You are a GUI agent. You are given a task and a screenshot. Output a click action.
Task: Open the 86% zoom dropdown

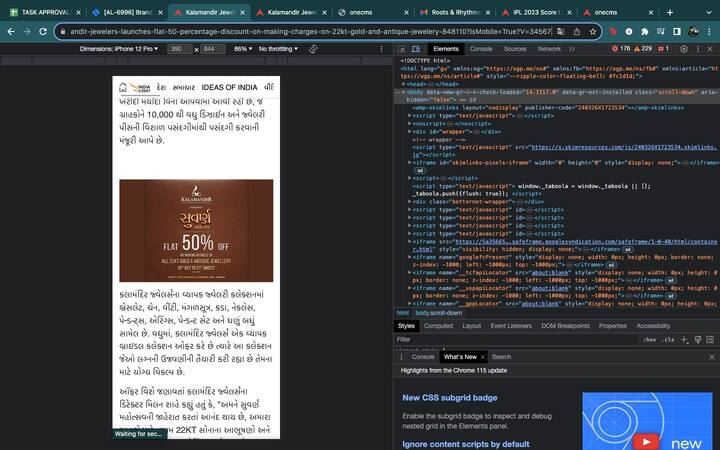tap(243, 48)
